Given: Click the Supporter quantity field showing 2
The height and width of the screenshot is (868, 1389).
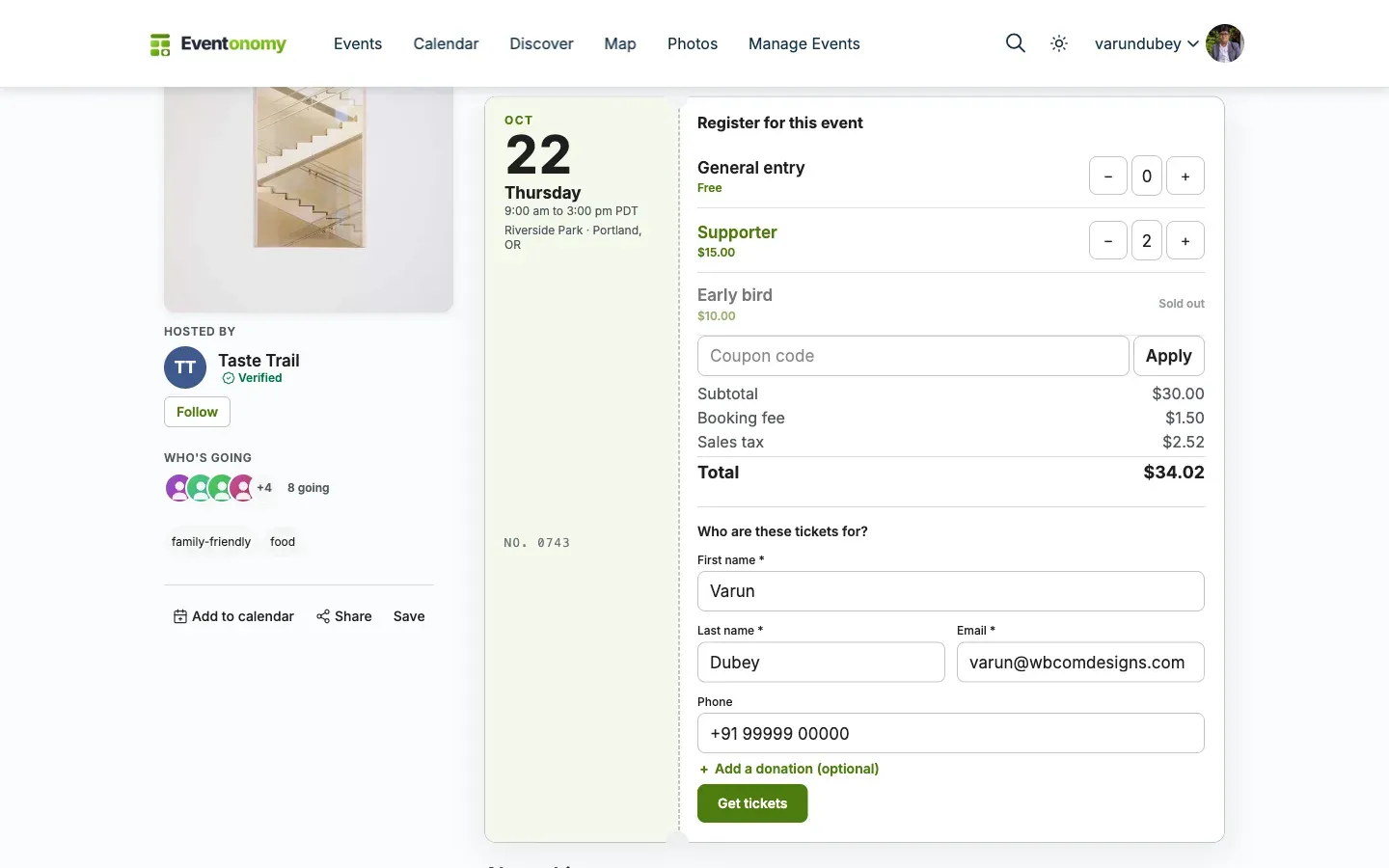Looking at the screenshot, I should (x=1147, y=240).
